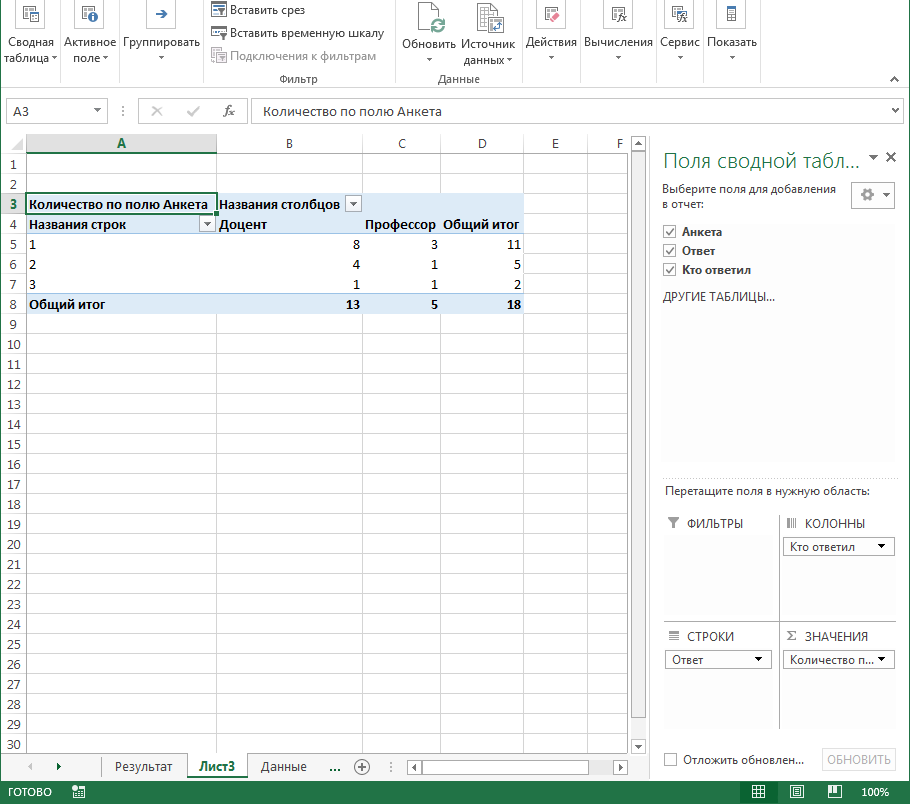Switch to the Данные sheet tab
The width and height of the screenshot is (910, 804).
283,767
